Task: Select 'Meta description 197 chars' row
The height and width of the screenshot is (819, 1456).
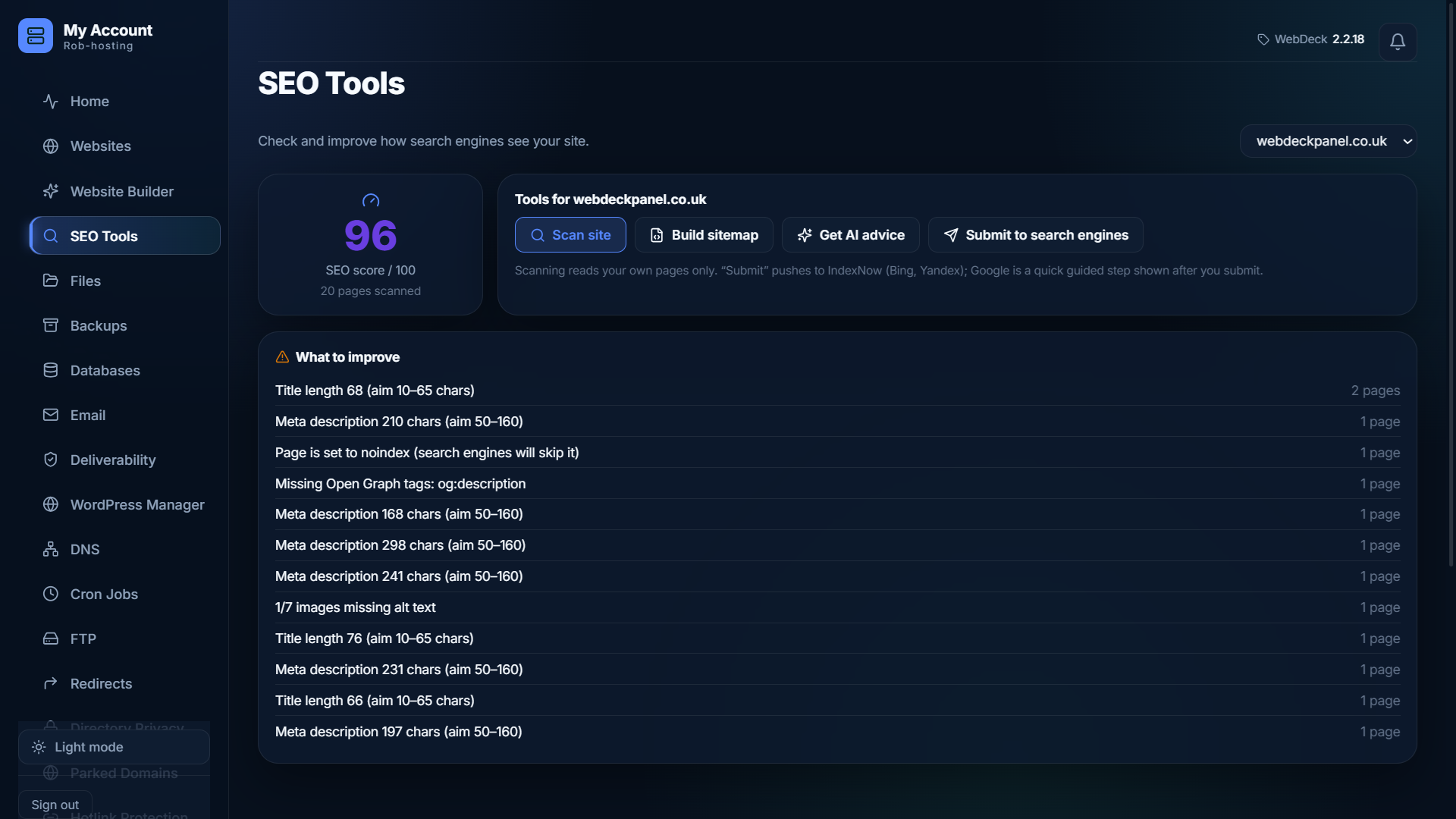Action: (x=837, y=732)
